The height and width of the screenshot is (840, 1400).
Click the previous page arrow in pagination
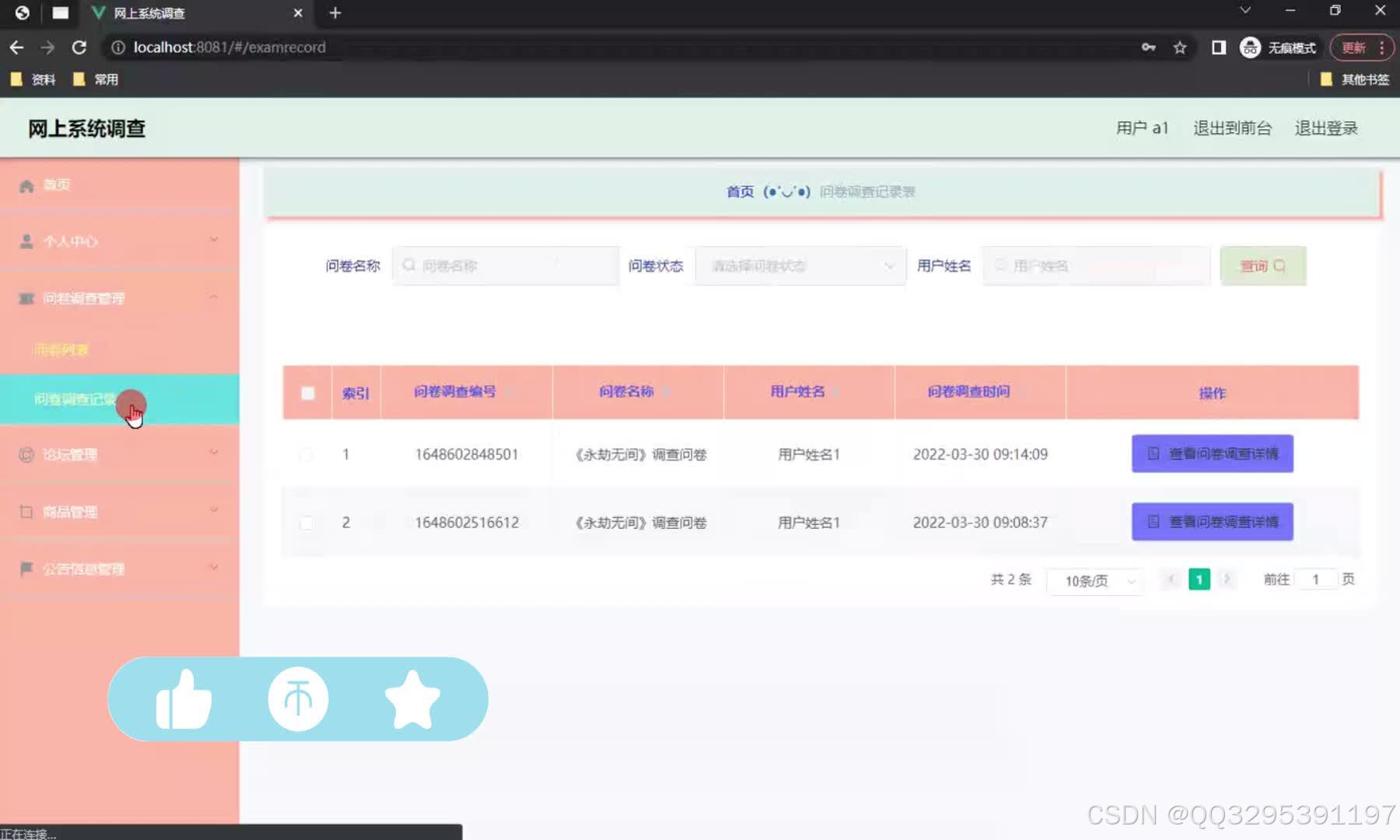tap(1171, 579)
